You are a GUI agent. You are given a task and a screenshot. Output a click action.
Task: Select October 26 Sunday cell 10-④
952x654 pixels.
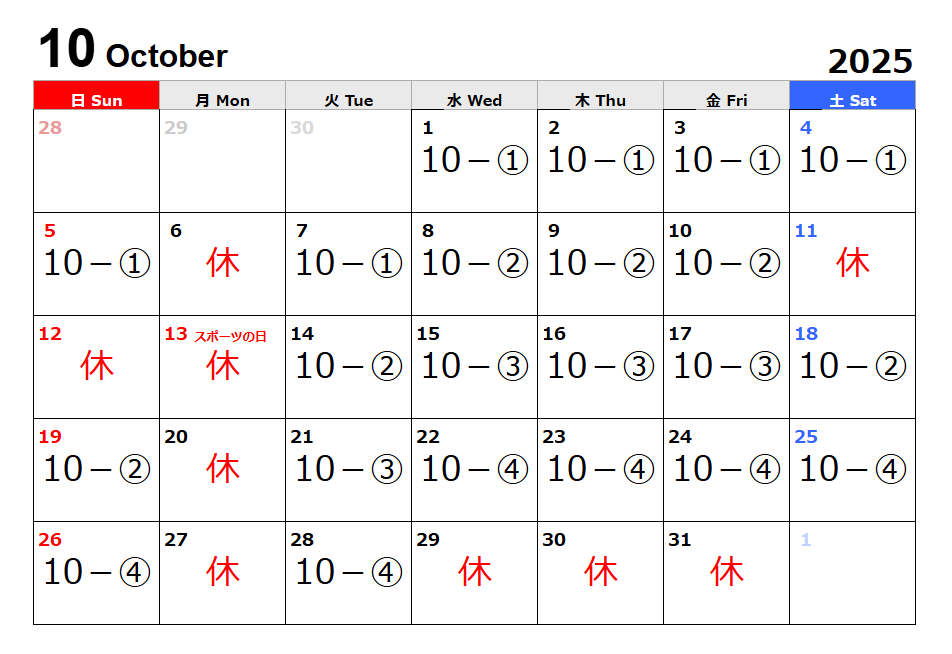[x=97, y=573]
